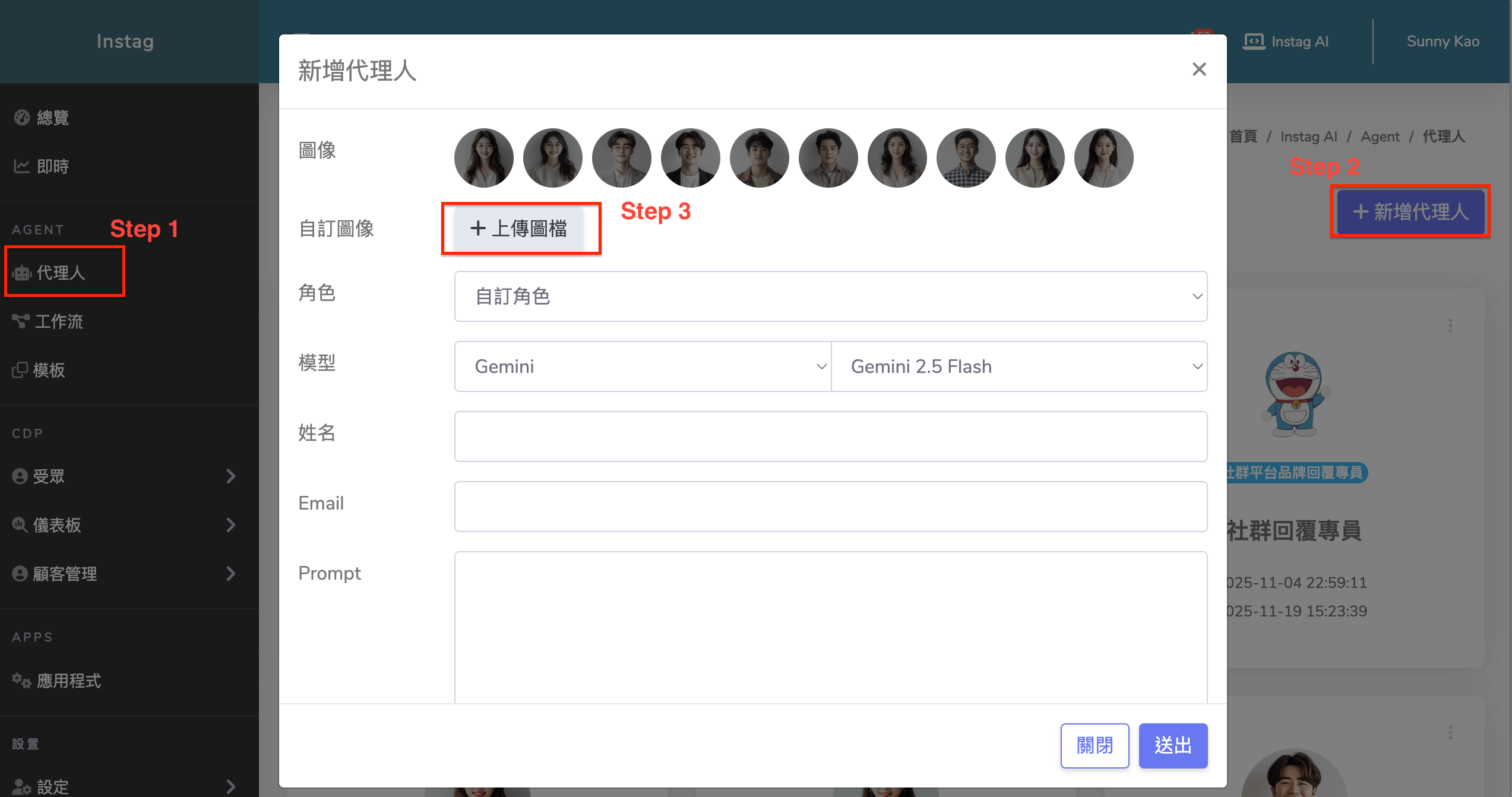Screen dimensions: 1512x797
Task: Click the 關閉 close button
Action: click(1095, 745)
